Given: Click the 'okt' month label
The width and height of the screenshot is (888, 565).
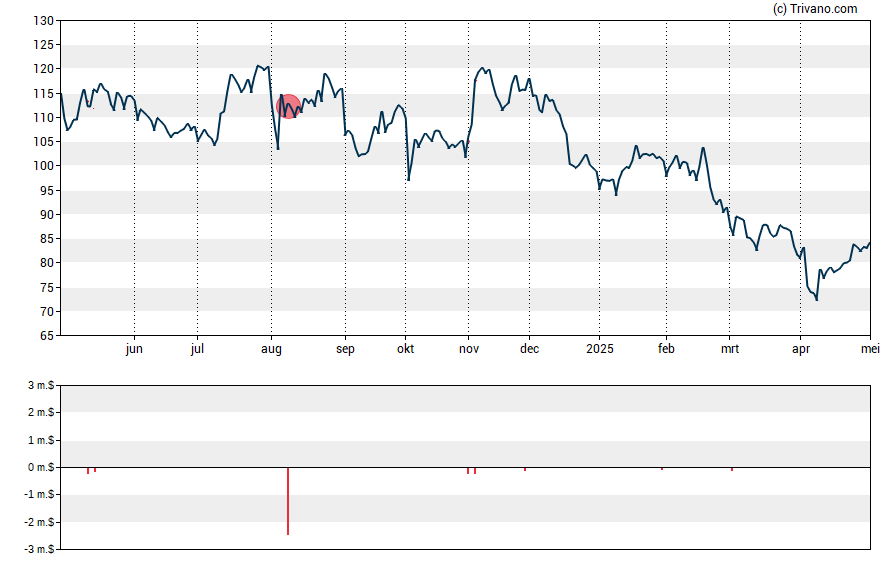Looking at the screenshot, I should click(405, 349).
